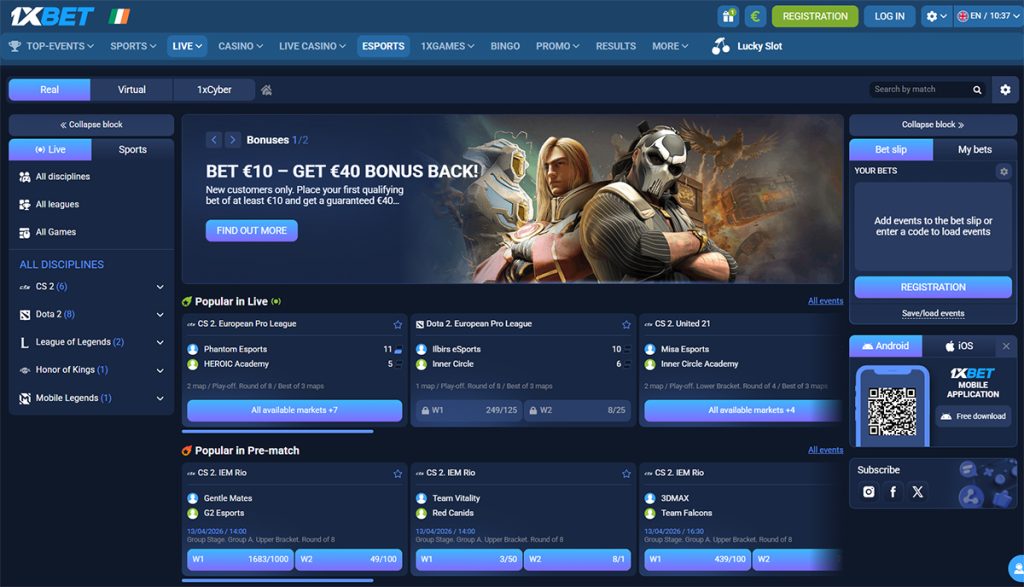Select the iOS app tab
The width and height of the screenshot is (1024, 587).
pos(959,346)
